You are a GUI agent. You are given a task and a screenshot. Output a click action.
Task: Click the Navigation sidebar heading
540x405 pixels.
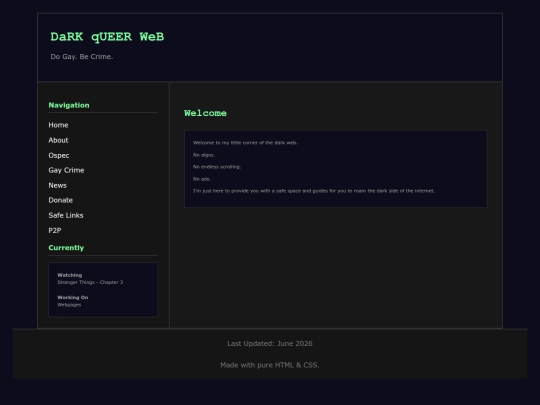[x=69, y=105]
